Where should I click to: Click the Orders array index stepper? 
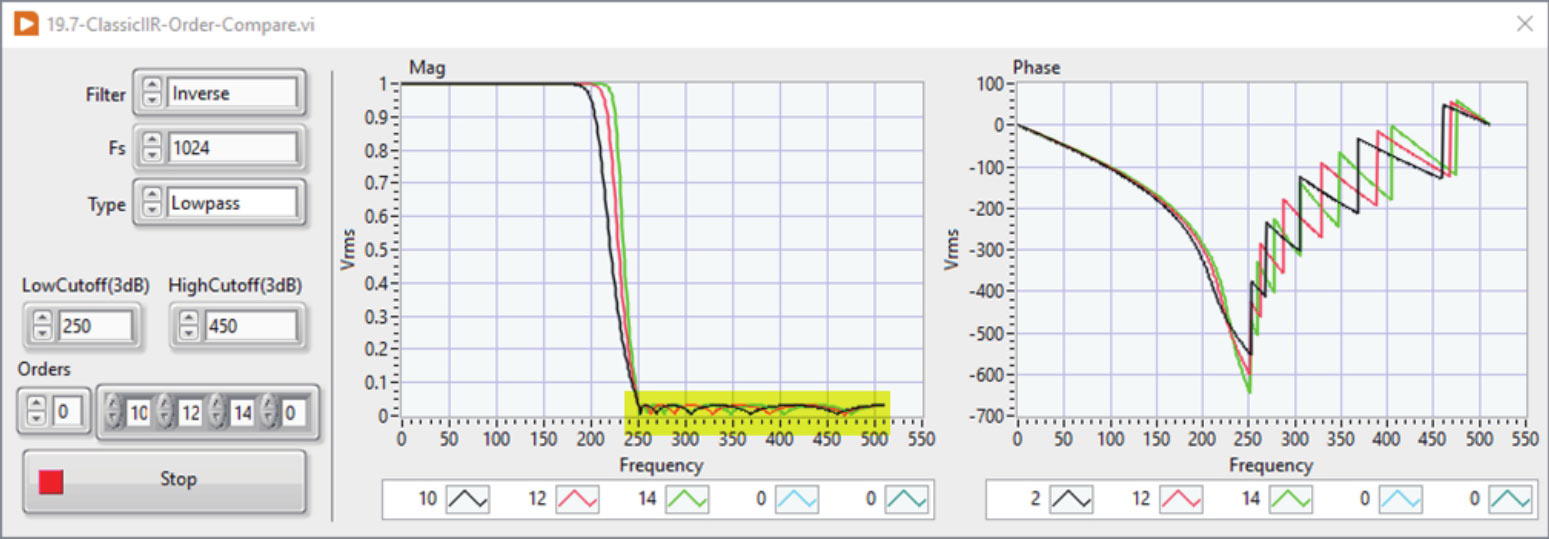pyautogui.click(x=37, y=411)
